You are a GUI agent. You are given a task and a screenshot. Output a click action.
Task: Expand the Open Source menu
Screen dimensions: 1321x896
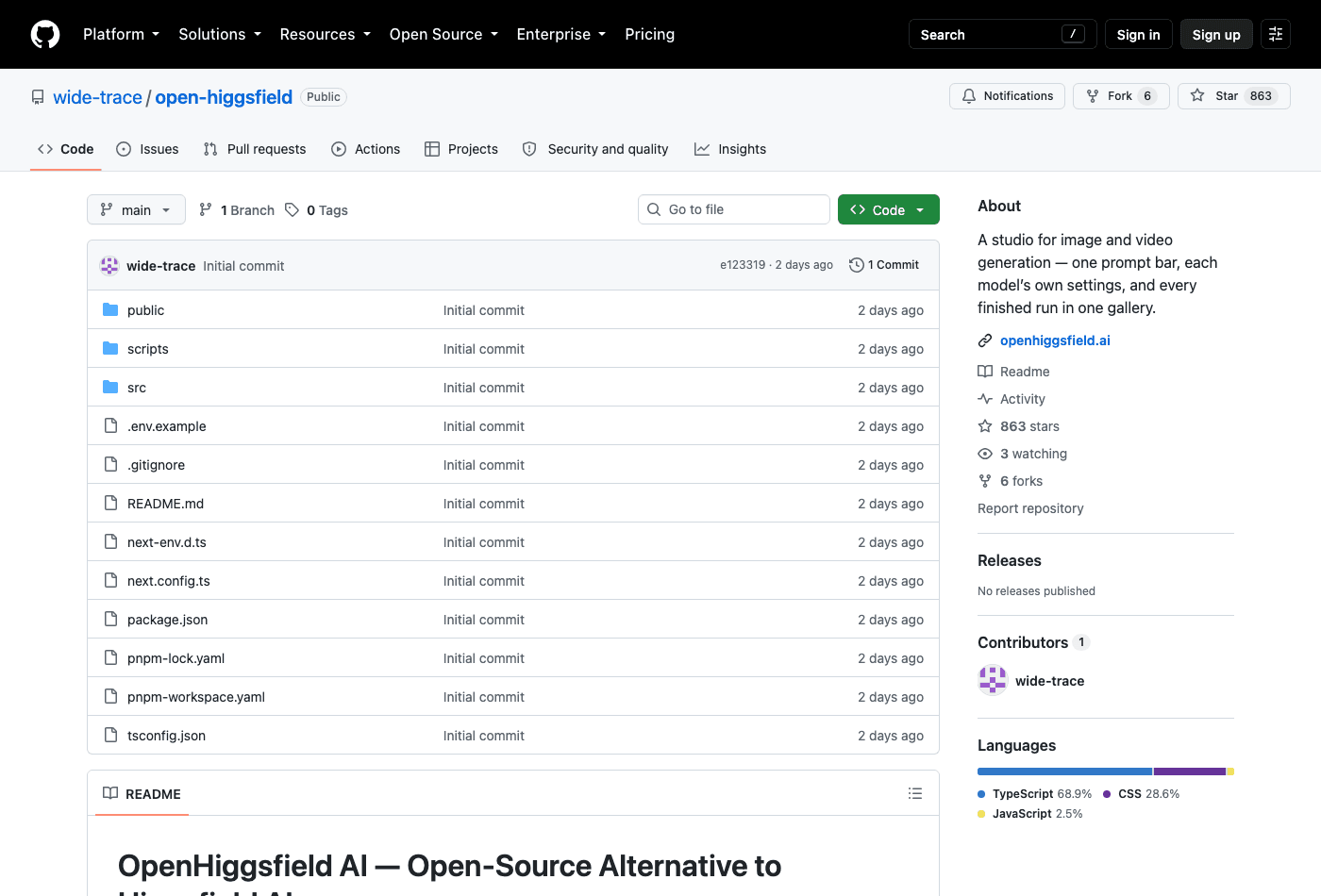pos(443,34)
